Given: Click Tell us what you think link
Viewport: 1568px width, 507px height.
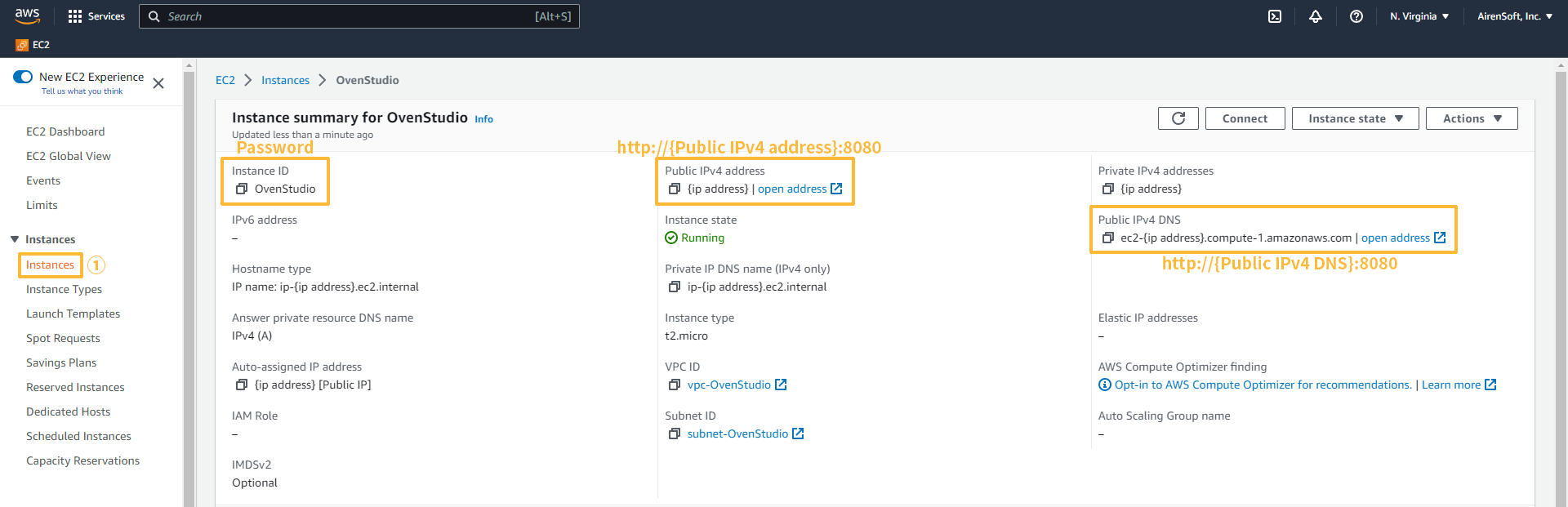Looking at the screenshot, I should click(x=82, y=91).
